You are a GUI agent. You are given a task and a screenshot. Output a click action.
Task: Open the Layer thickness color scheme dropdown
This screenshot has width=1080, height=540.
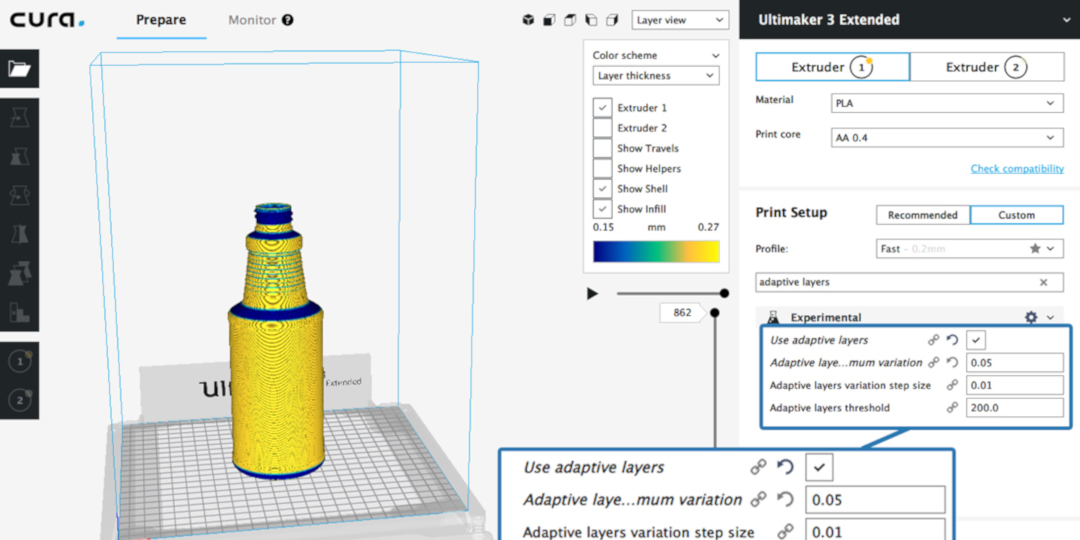click(656, 76)
